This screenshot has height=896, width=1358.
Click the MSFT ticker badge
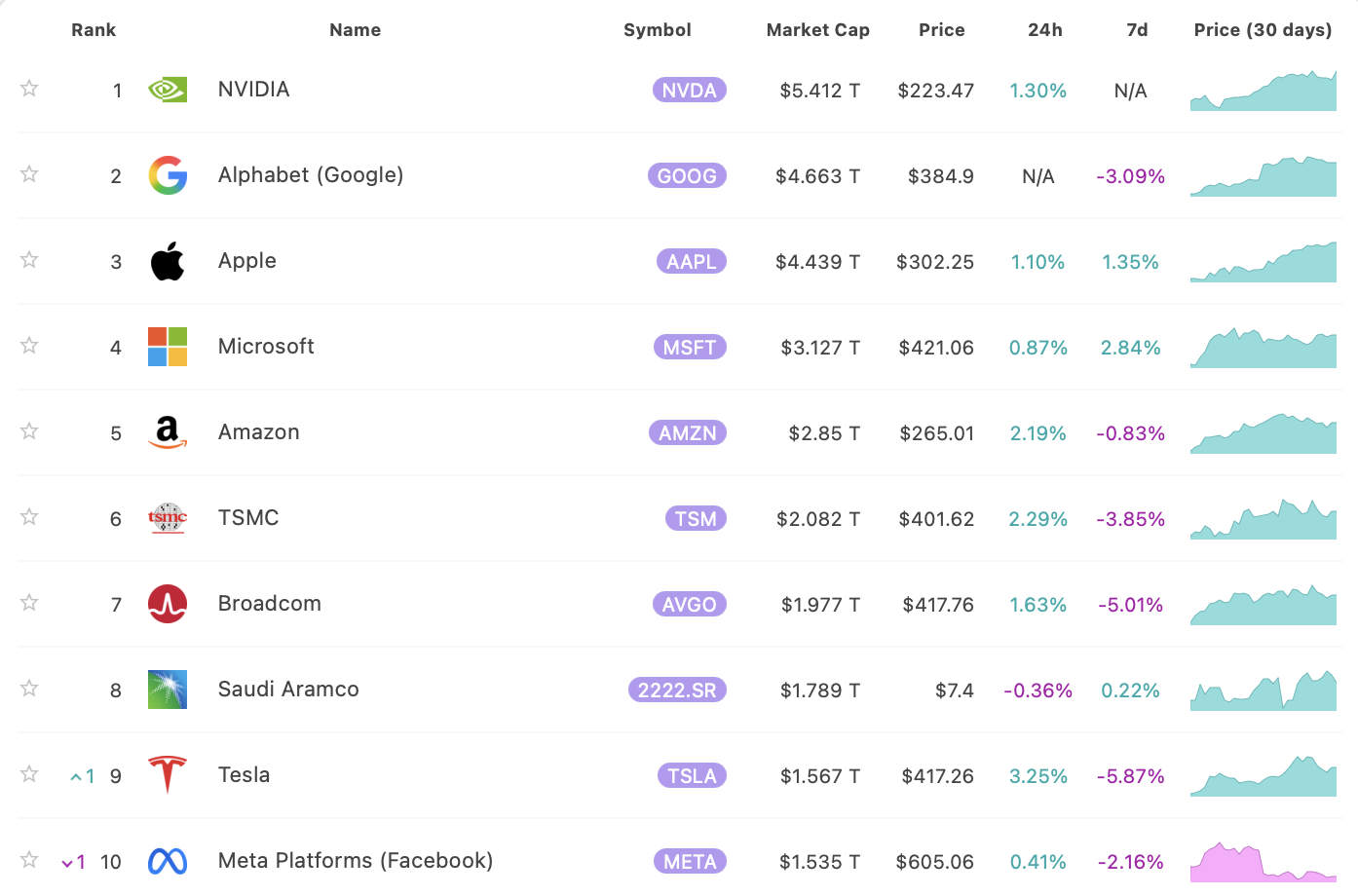pos(690,348)
